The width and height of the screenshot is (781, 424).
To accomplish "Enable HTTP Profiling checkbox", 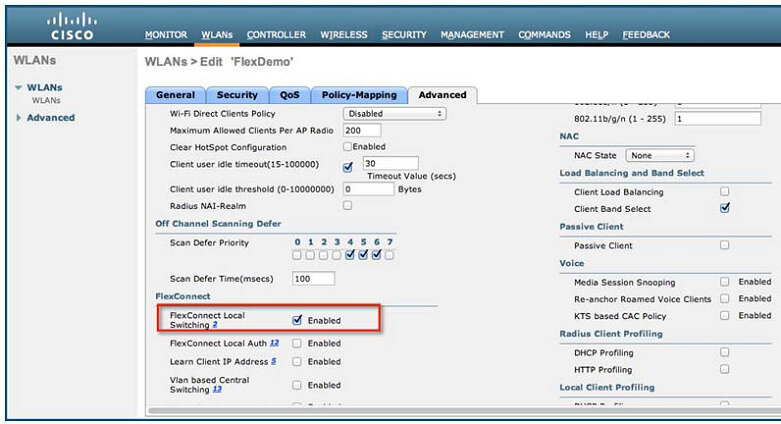I will point(724,369).
